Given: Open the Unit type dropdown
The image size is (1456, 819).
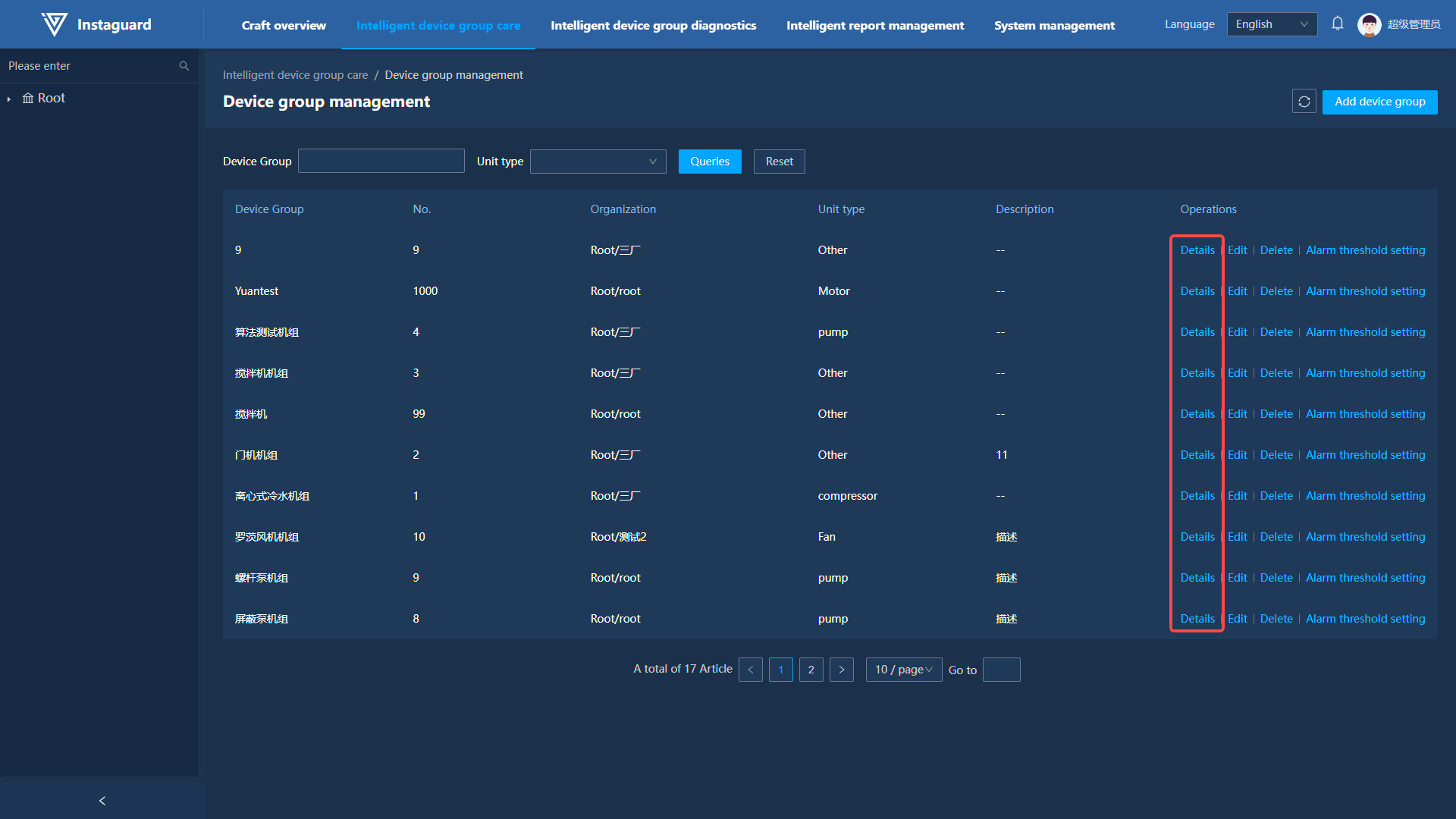Looking at the screenshot, I should pyautogui.click(x=598, y=162).
